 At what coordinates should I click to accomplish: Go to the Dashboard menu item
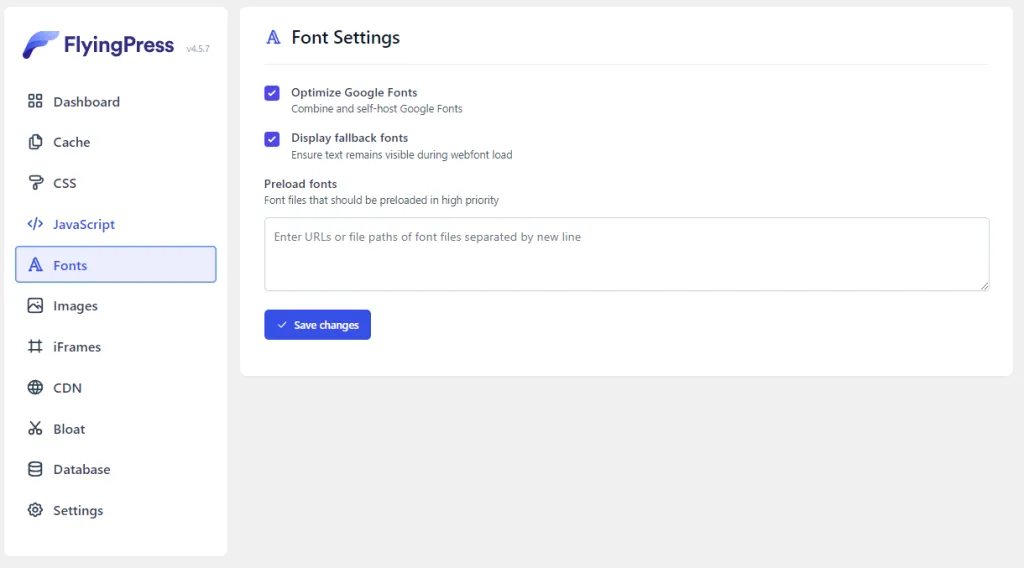pyautogui.click(x=86, y=101)
